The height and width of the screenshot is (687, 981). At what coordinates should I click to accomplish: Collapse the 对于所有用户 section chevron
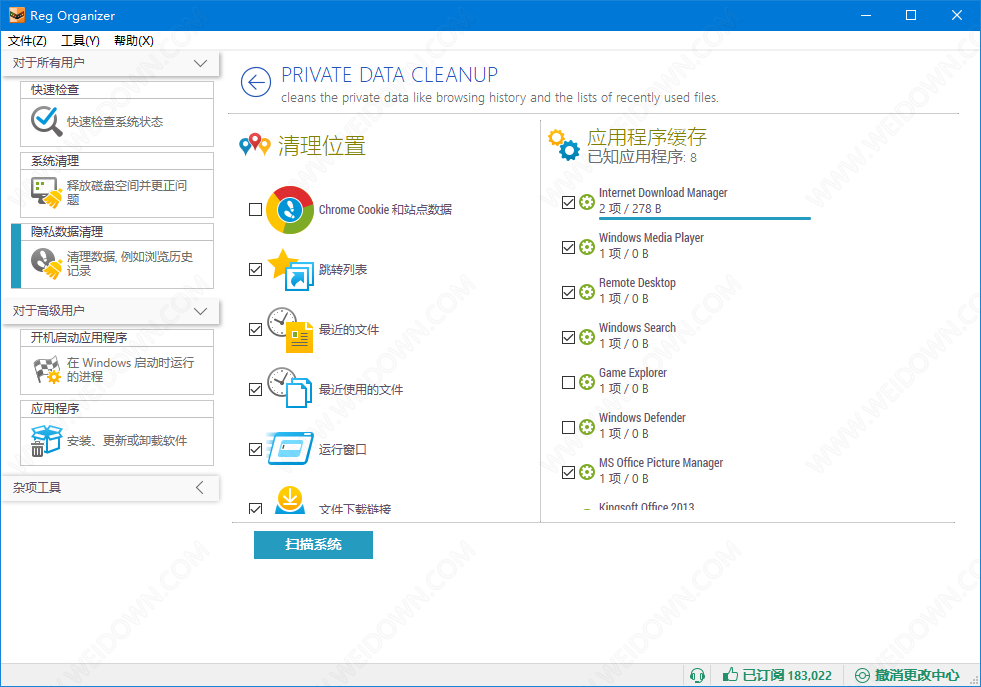tap(200, 63)
